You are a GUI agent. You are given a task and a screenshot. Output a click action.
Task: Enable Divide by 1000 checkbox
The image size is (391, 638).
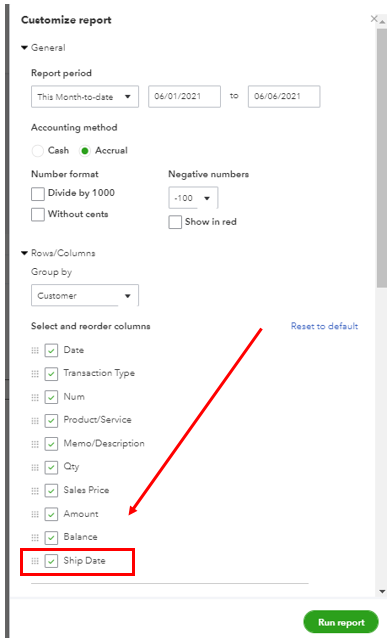(x=38, y=194)
